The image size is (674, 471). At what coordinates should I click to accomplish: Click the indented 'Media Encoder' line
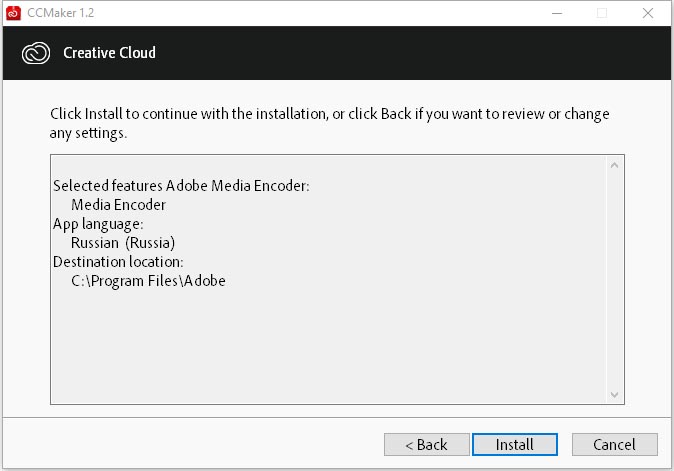click(x=118, y=205)
